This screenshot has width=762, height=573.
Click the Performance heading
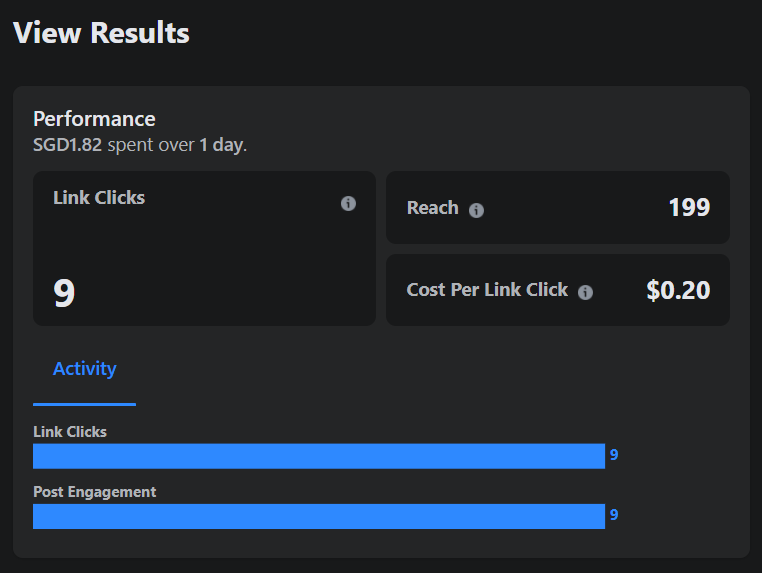[94, 120]
